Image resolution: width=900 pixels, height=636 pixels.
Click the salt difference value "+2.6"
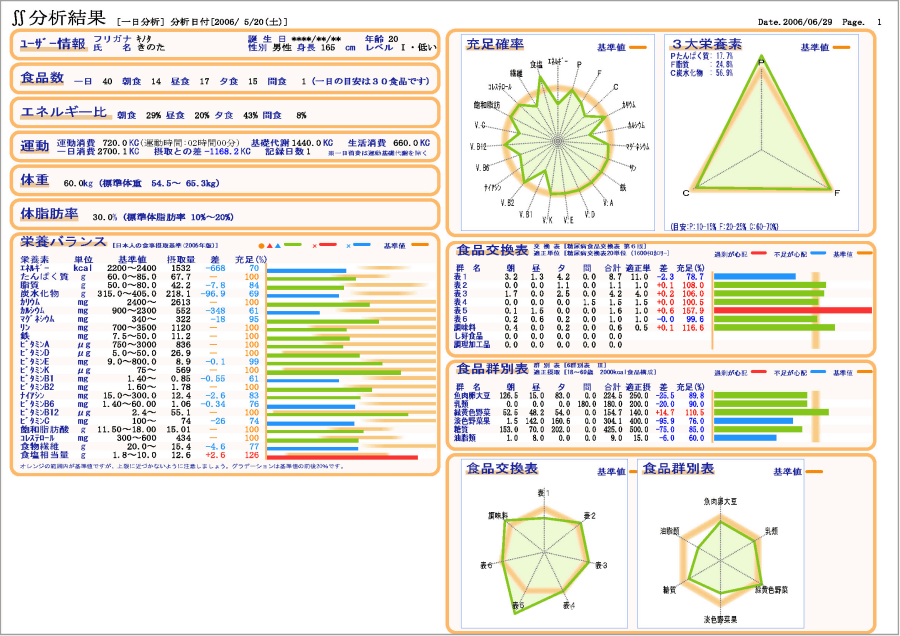[215, 455]
